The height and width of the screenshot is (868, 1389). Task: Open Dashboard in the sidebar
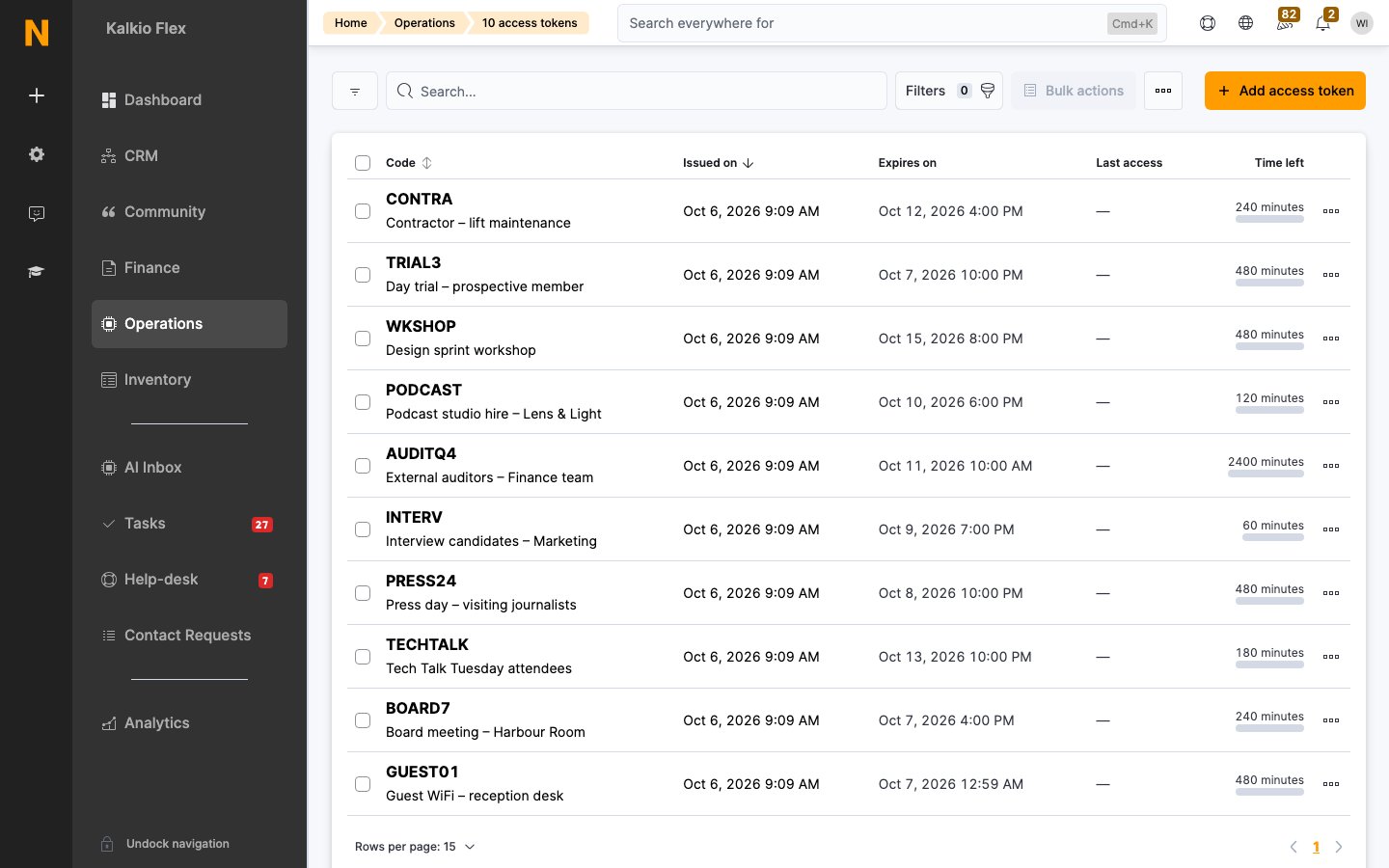click(x=189, y=100)
